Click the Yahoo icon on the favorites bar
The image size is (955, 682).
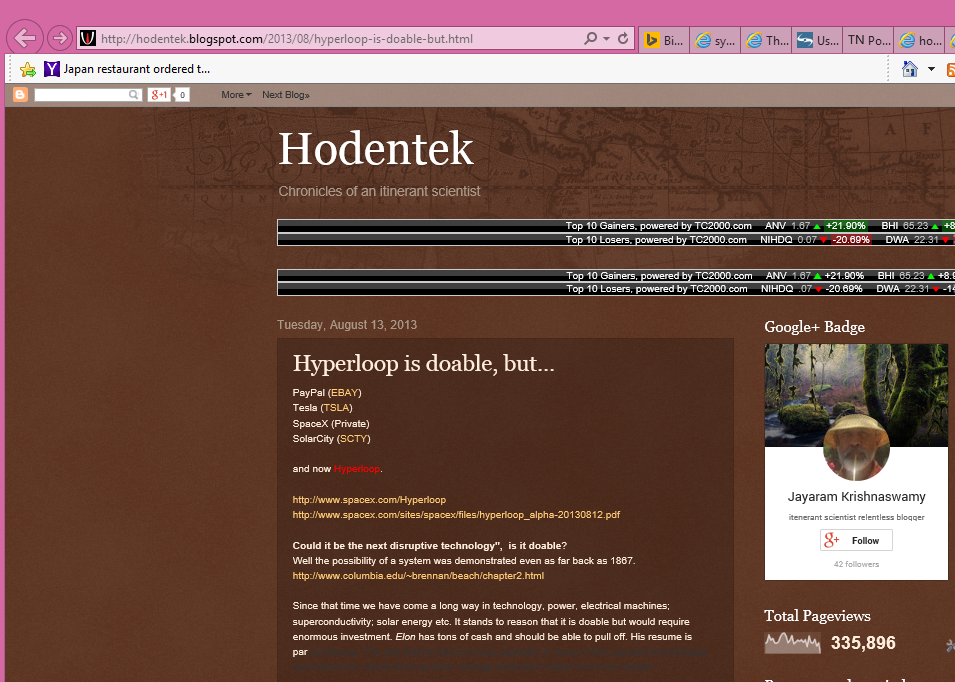tap(52, 69)
